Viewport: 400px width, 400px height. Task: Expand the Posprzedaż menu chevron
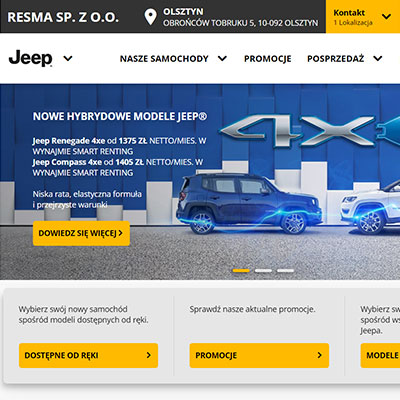click(378, 59)
